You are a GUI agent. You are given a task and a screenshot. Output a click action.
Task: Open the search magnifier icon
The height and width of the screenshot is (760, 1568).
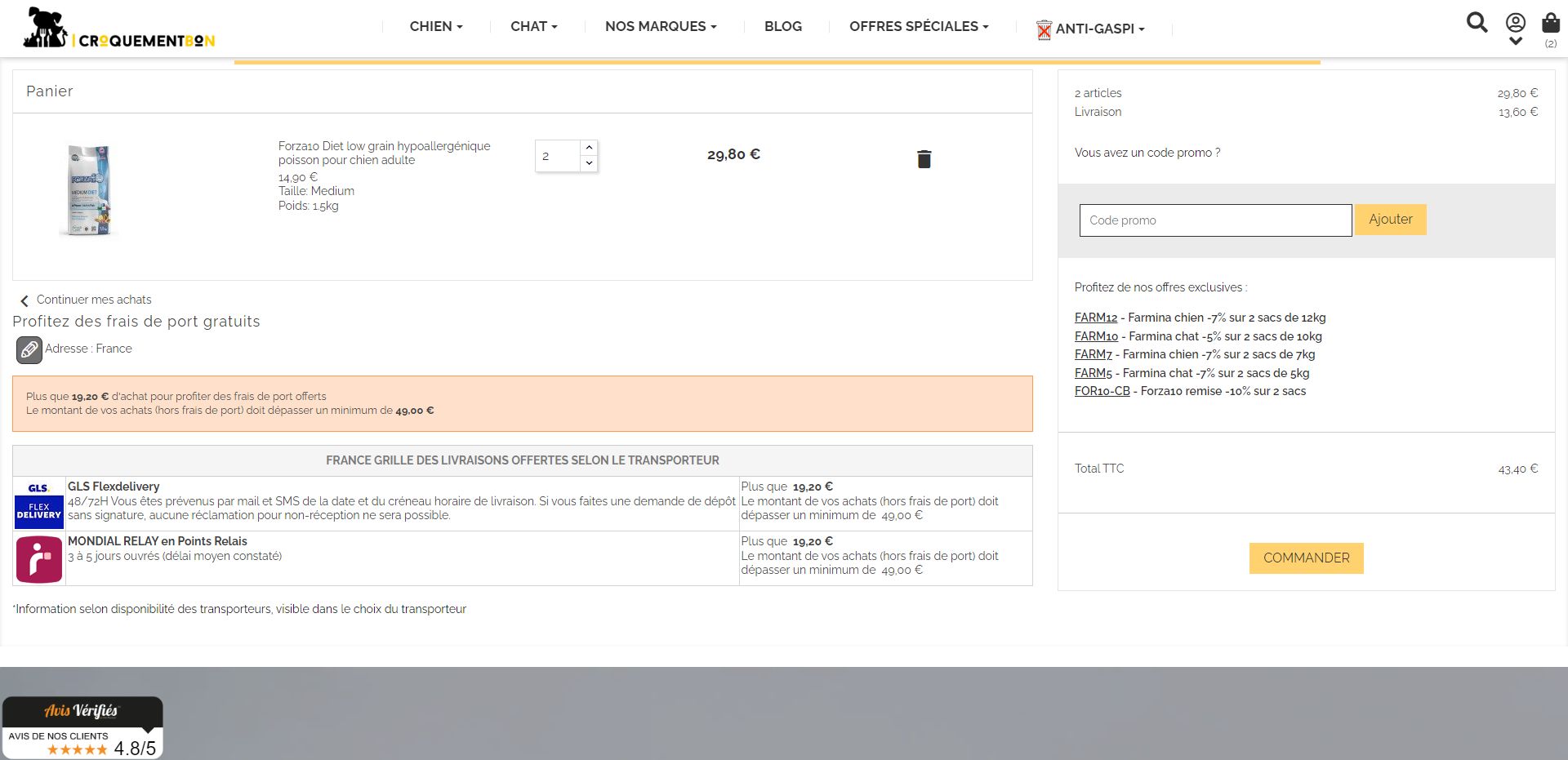tap(1477, 22)
